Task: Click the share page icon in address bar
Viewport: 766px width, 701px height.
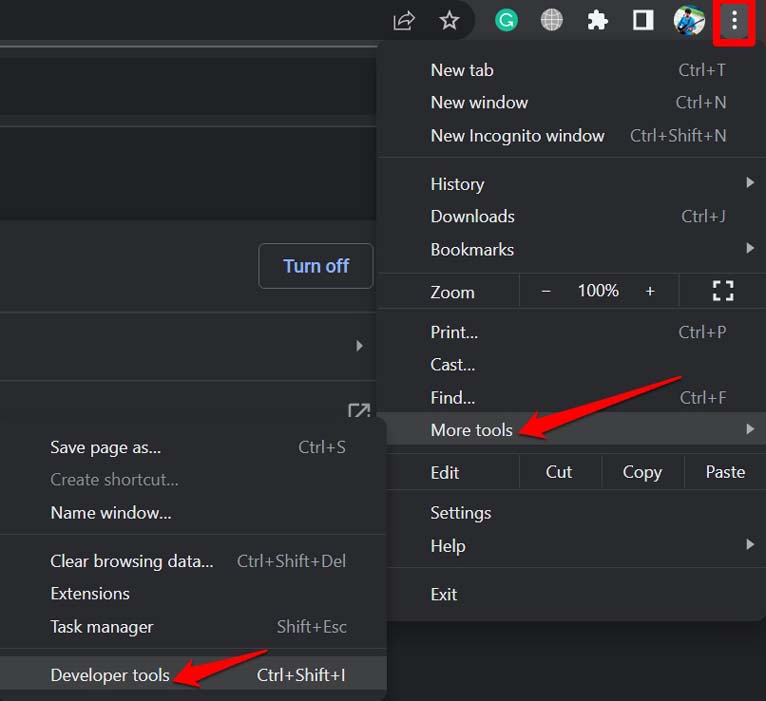Action: 404,21
